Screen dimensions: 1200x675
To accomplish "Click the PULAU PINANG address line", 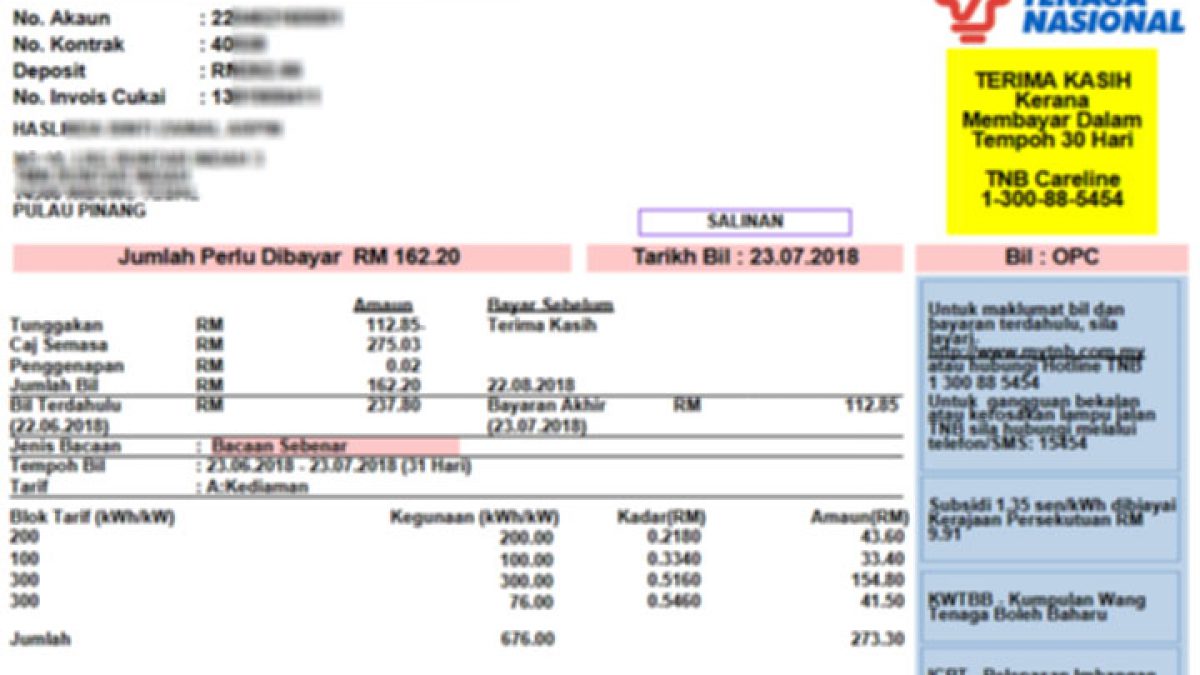I will pyautogui.click(x=78, y=211).
